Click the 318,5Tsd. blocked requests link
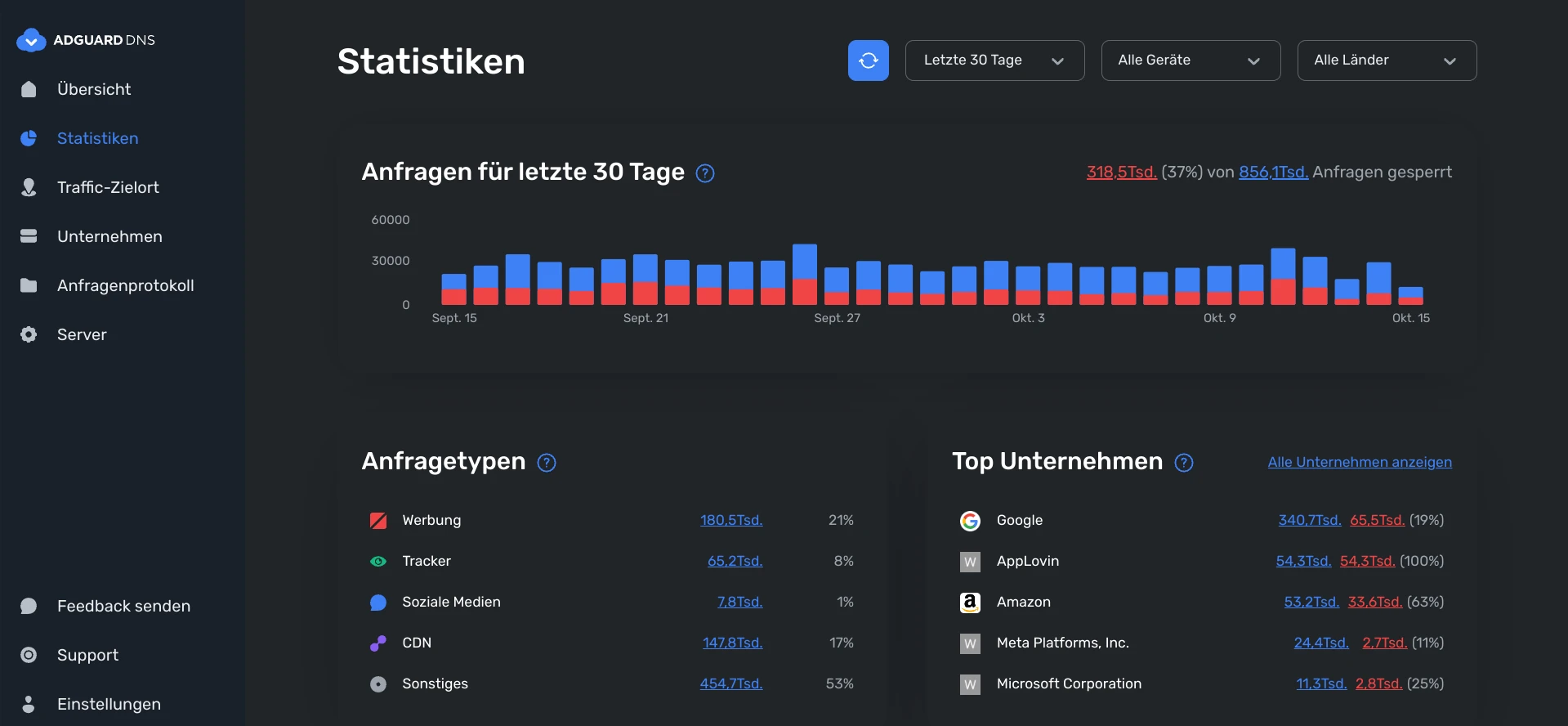The height and width of the screenshot is (726, 1568). click(1121, 173)
